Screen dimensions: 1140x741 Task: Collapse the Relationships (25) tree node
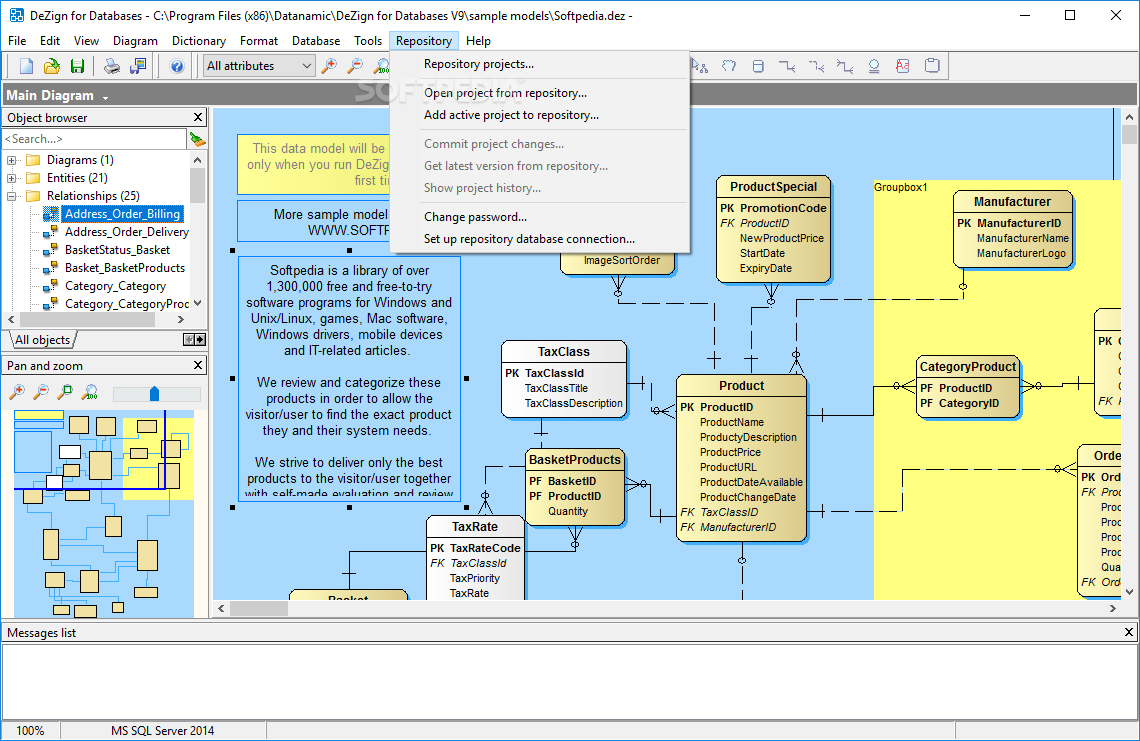coord(12,196)
